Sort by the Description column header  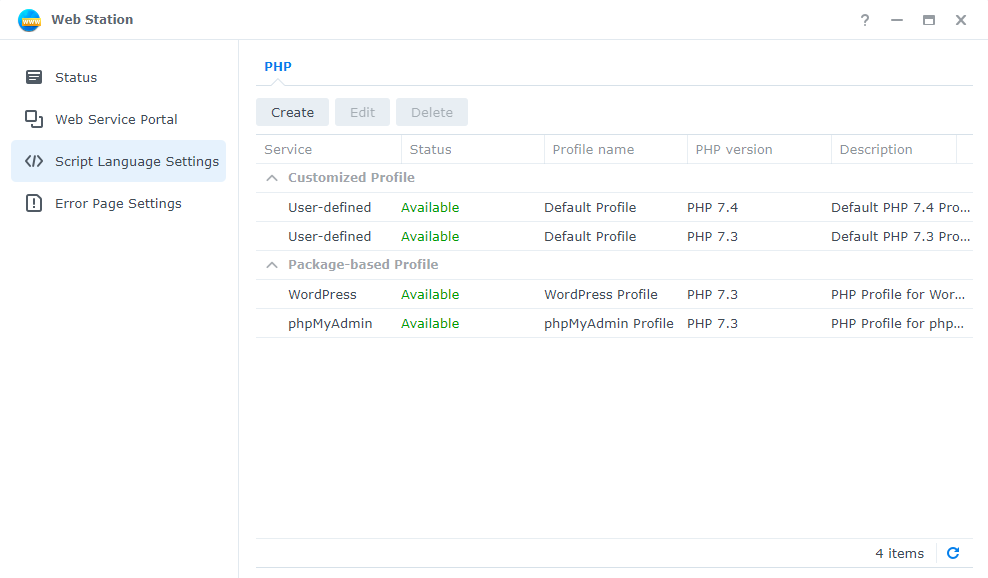click(x=894, y=149)
